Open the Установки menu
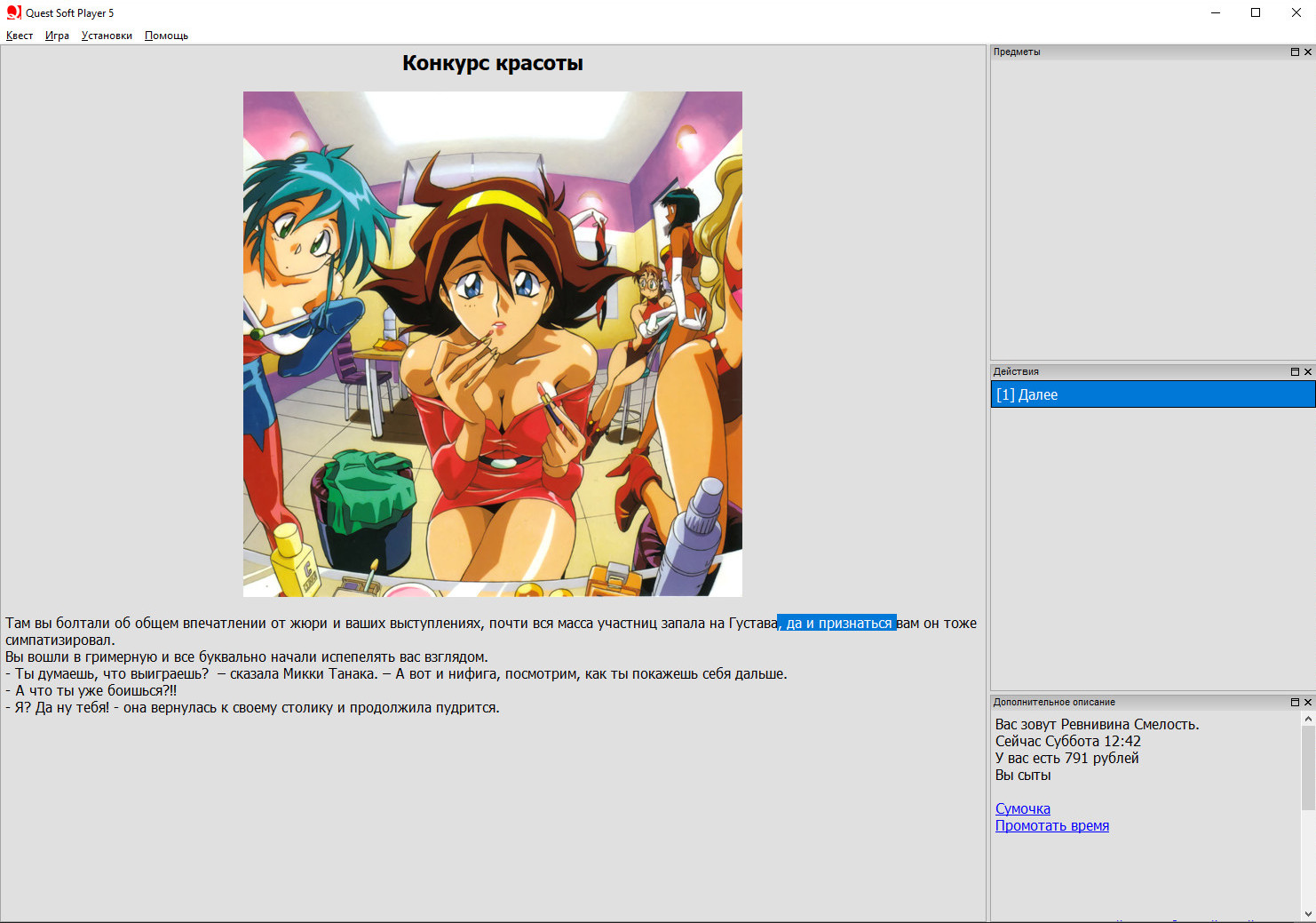 coord(107,36)
